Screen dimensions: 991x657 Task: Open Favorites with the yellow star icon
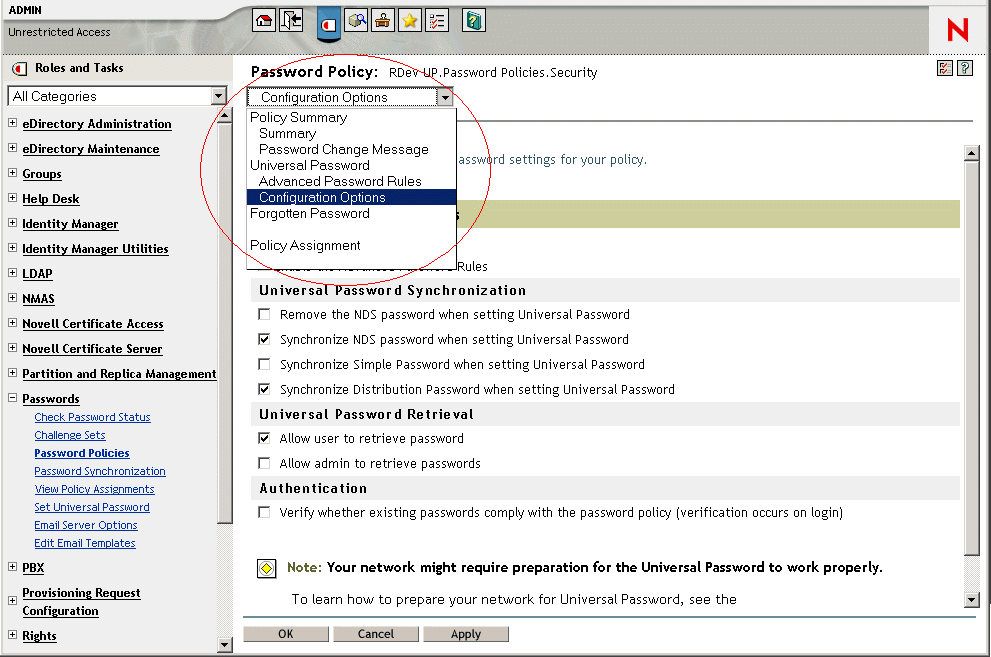[x=409, y=20]
